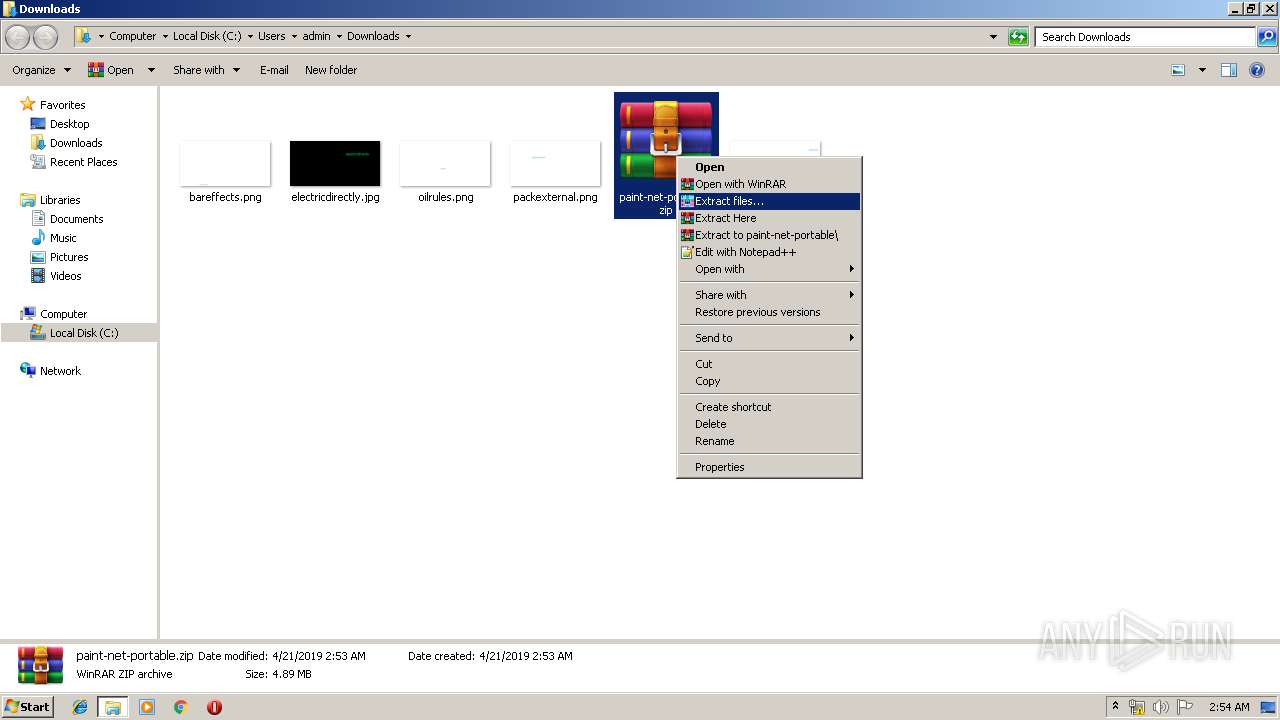Open address bar history dropdown
Screen dimensions: 1280x720
(x=993, y=37)
